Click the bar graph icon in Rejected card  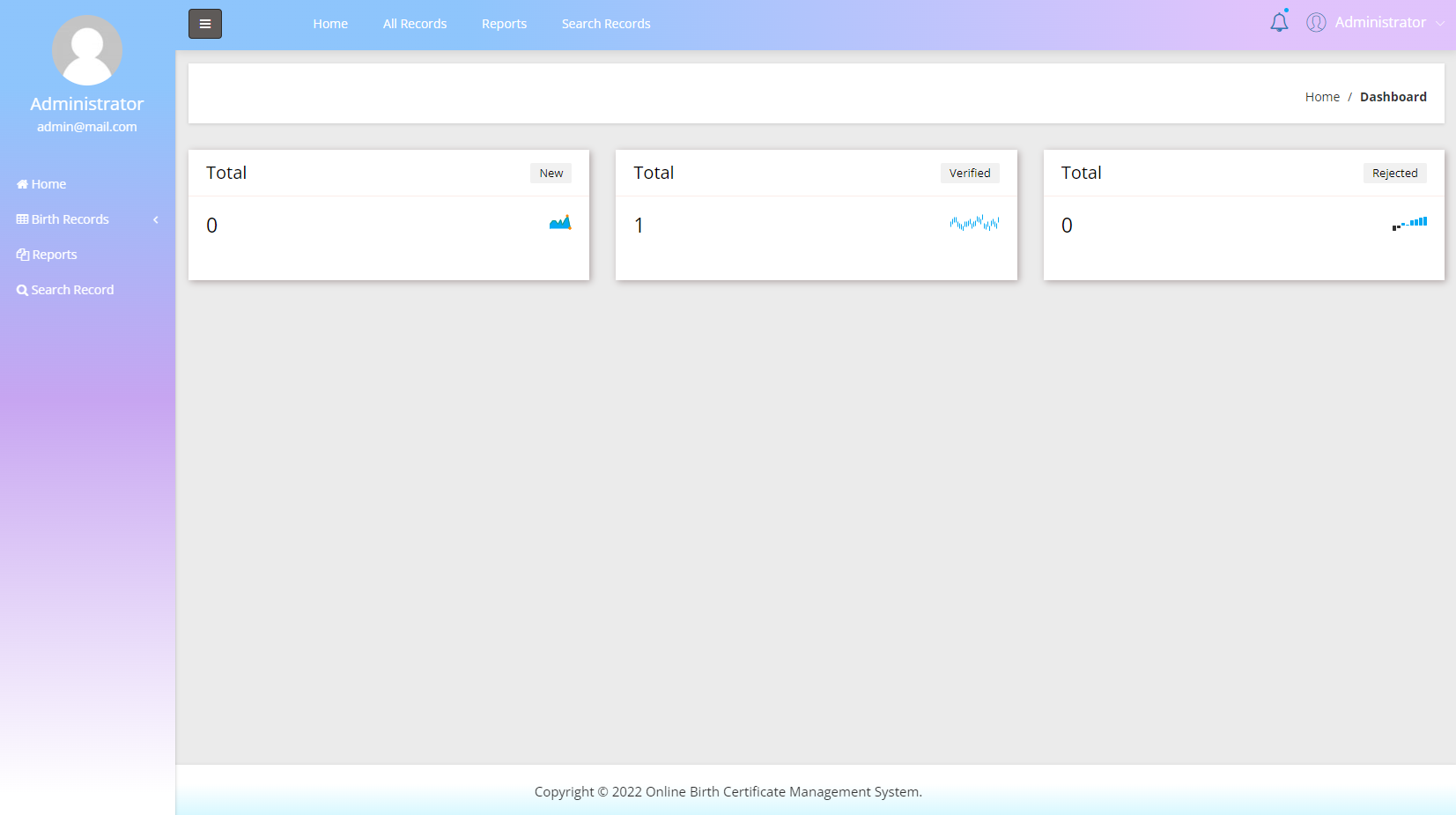pos(1409,223)
